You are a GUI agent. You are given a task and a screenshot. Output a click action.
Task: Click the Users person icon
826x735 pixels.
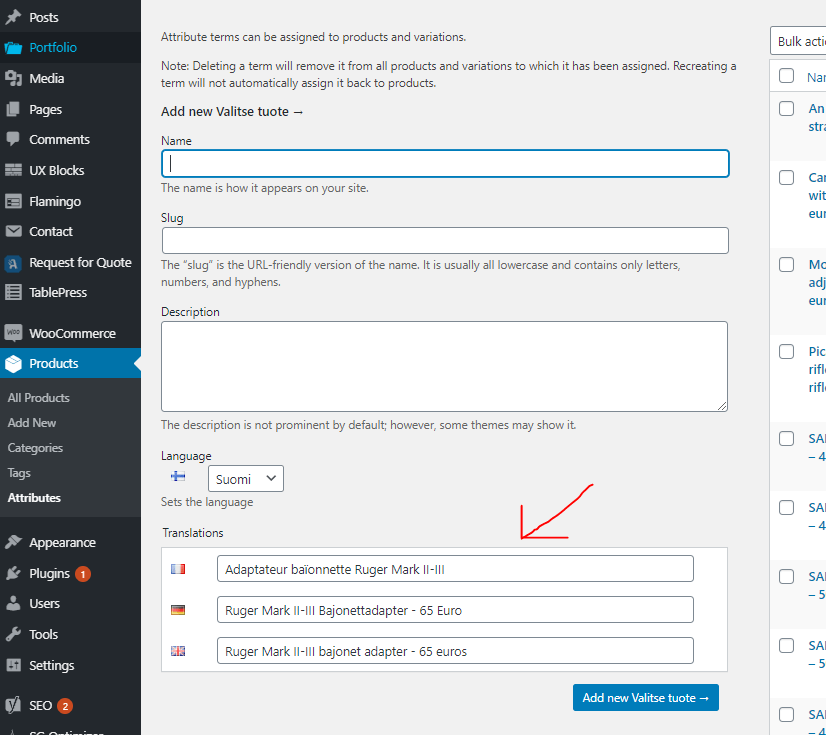tap(13, 603)
